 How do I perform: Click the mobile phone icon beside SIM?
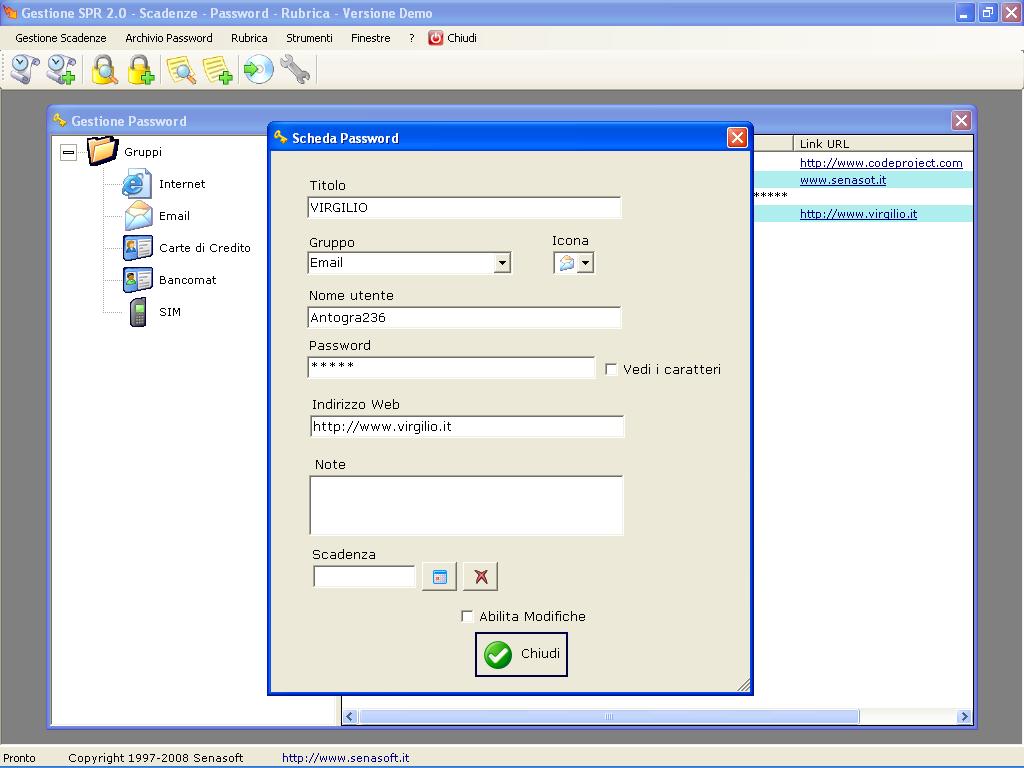coord(138,312)
